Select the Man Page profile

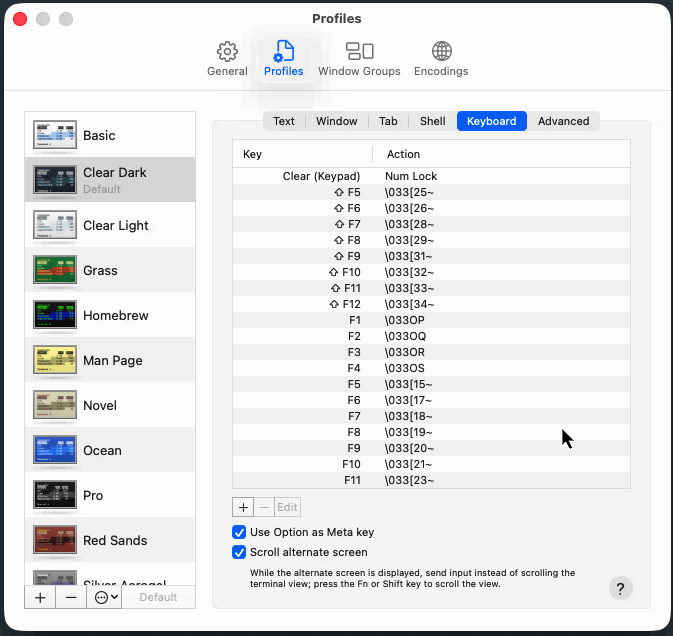(110, 360)
